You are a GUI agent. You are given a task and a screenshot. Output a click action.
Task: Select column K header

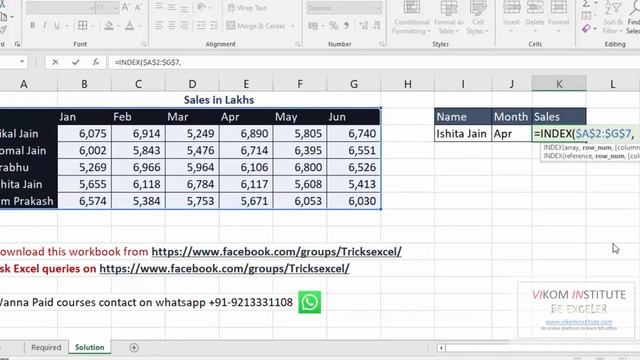coord(559,84)
